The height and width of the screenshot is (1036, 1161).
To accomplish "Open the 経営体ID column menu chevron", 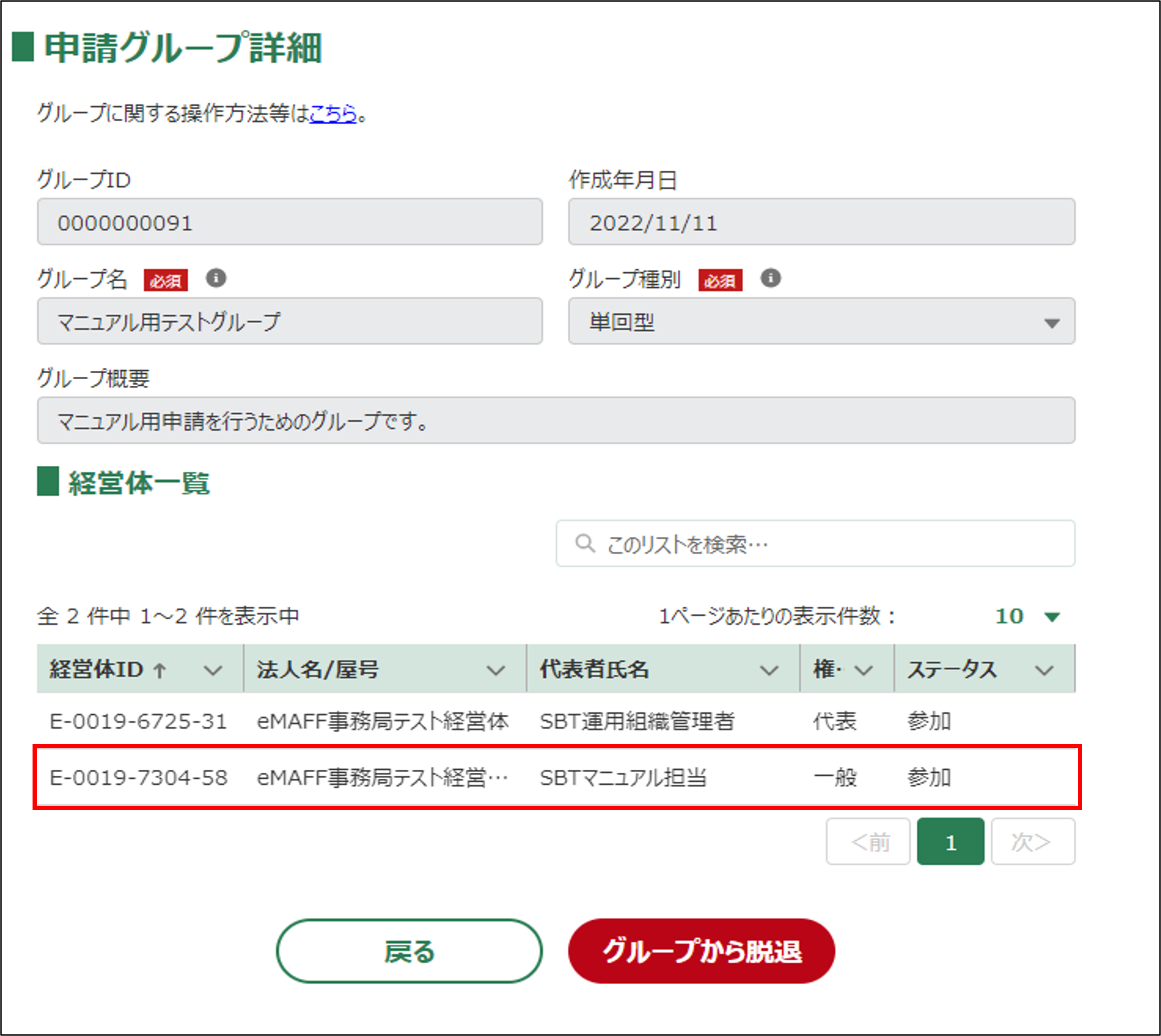I will [x=213, y=670].
